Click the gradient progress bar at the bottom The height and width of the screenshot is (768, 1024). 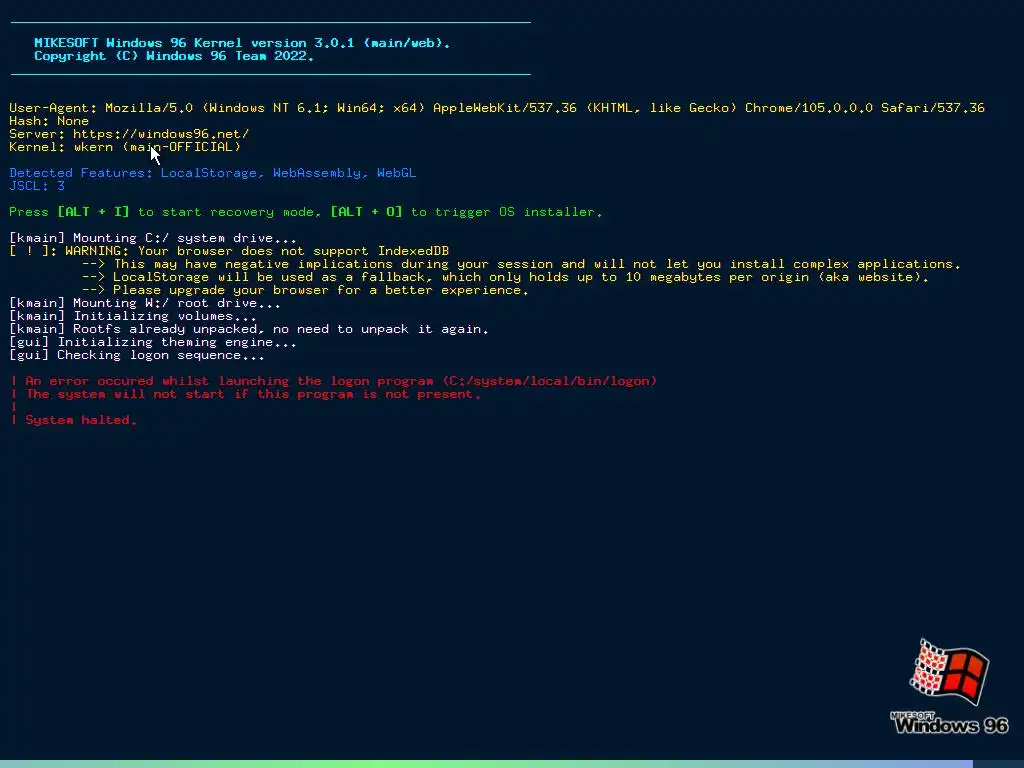coord(487,764)
